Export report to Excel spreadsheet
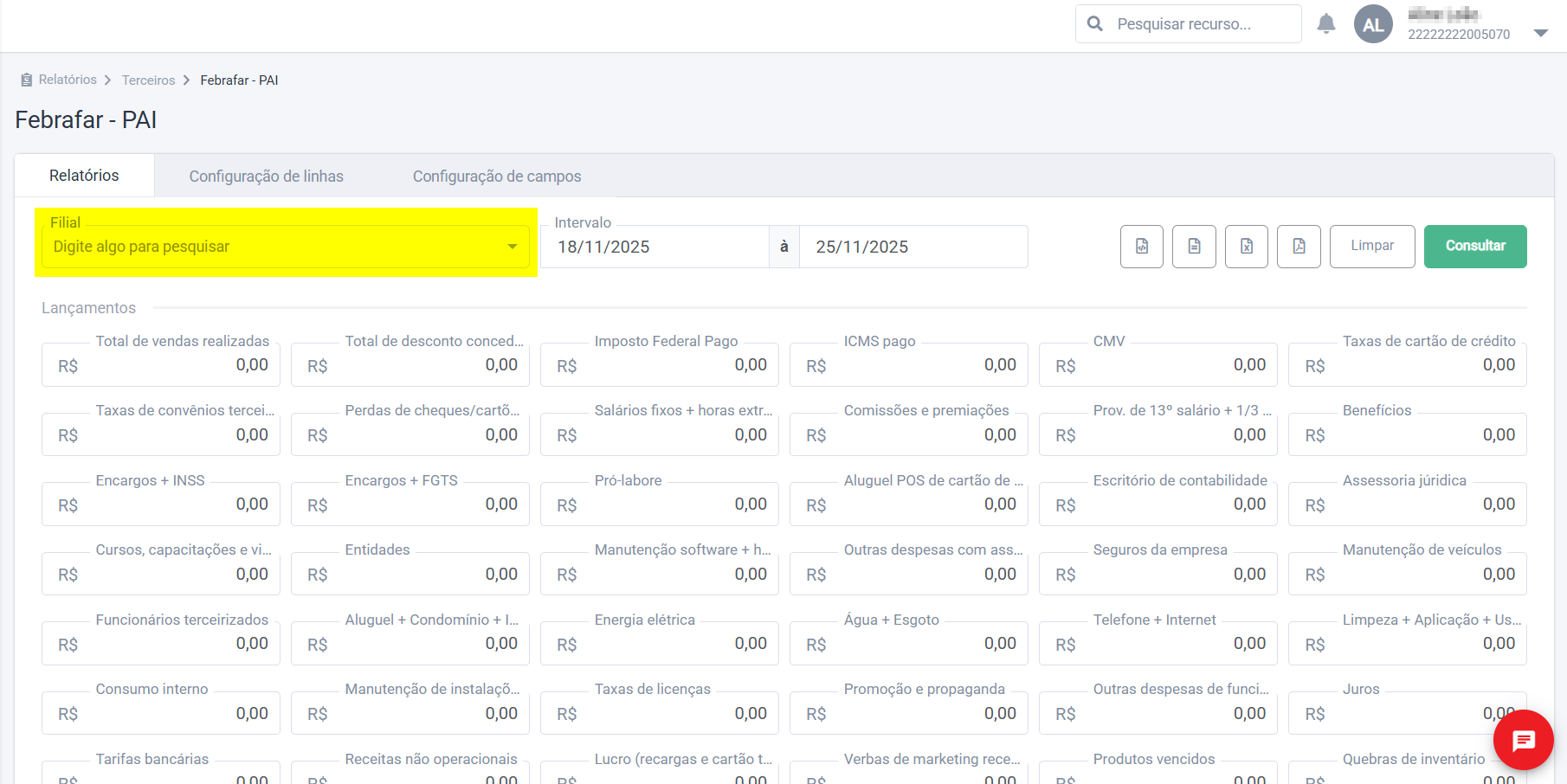Viewport: 1567px width, 784px height. click(x=1247, y=247)
